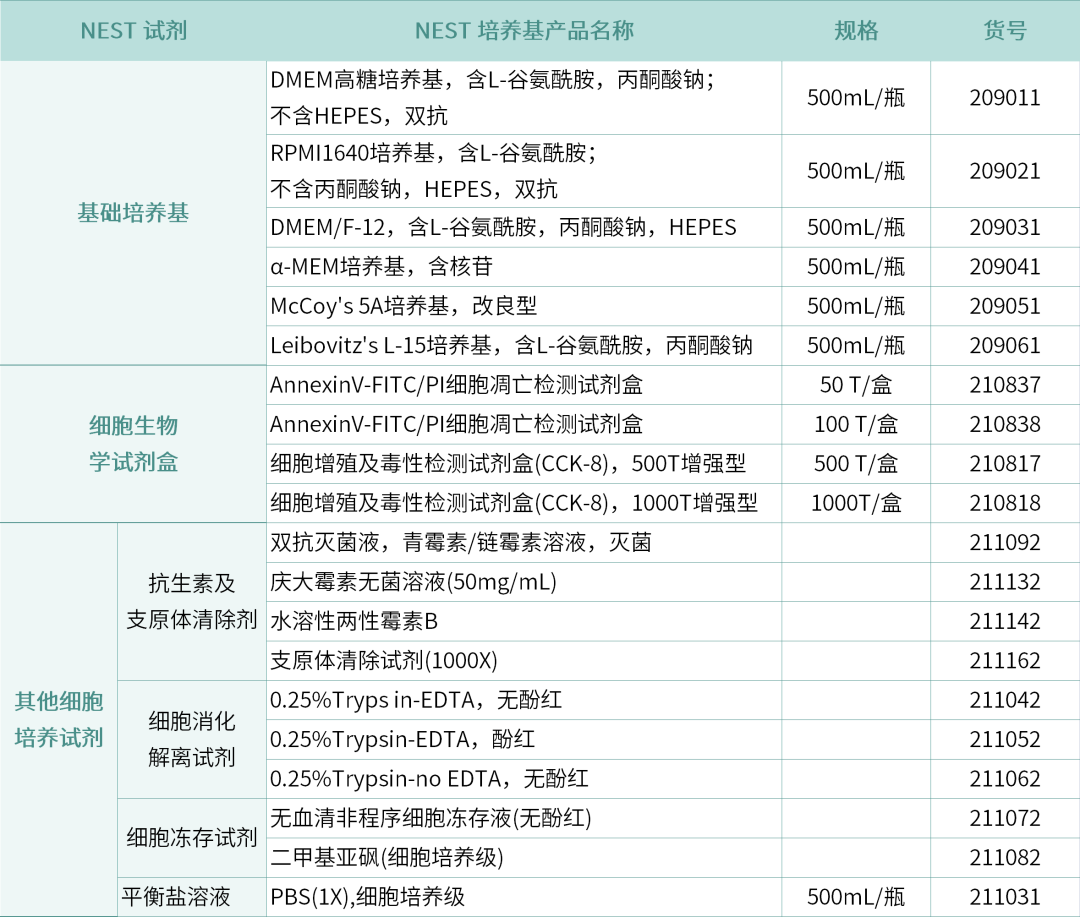Select the 其他细胞培养试剂 category cell
This screenshot has height=917, width=1080.
point(59,719)
